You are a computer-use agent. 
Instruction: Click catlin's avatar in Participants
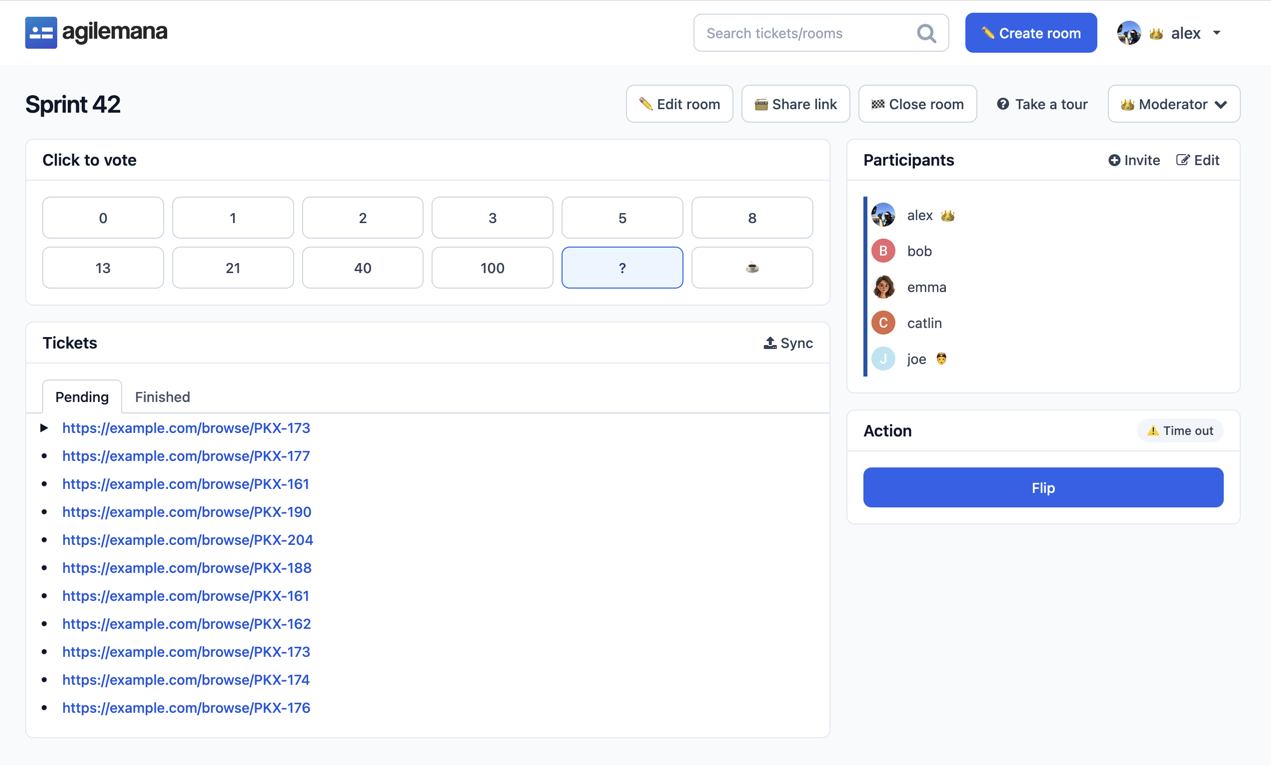pyautogui.click(x=883, y=323)
